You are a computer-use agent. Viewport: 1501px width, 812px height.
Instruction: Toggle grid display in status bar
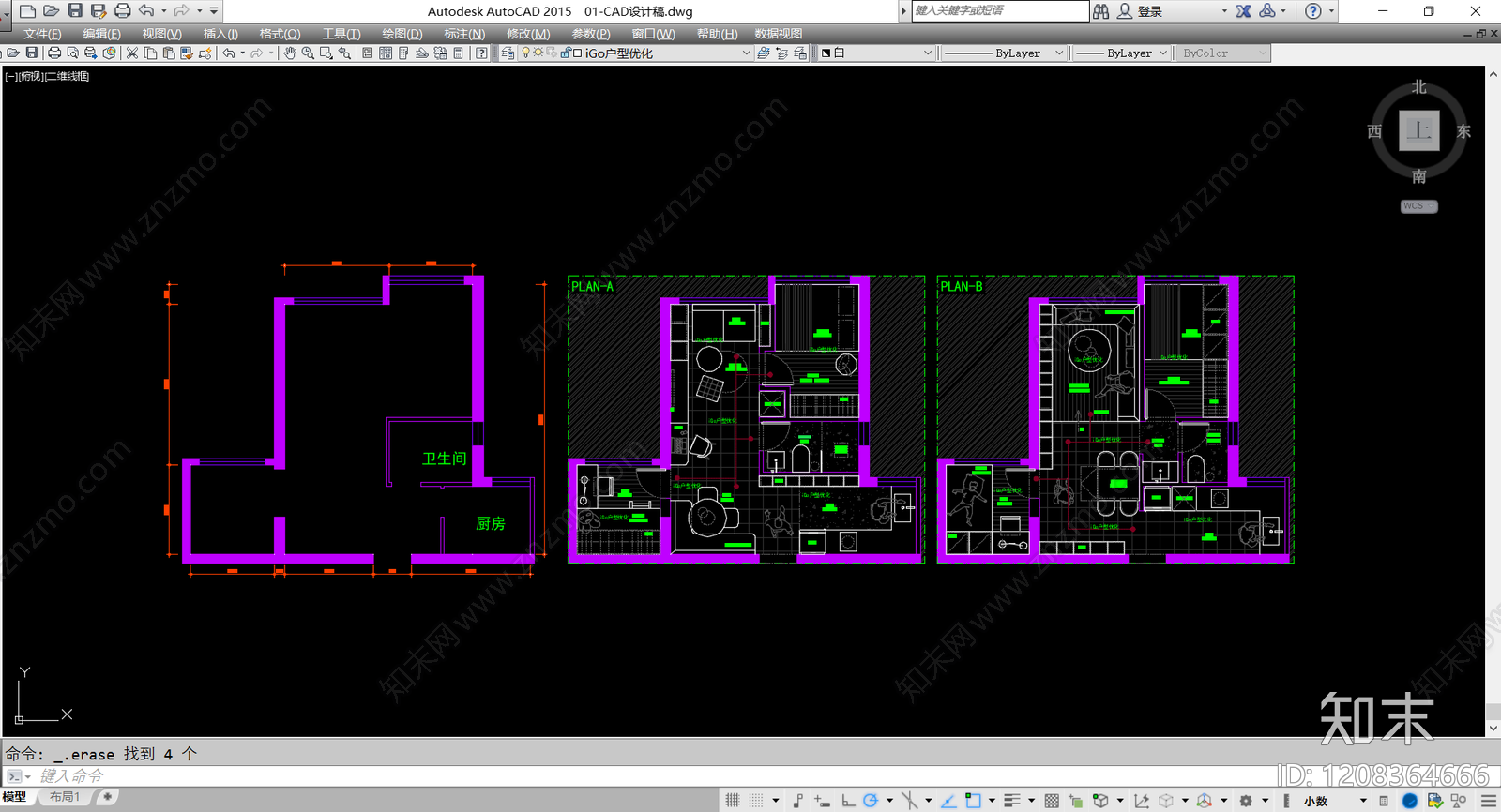click(x=733, y=801)
